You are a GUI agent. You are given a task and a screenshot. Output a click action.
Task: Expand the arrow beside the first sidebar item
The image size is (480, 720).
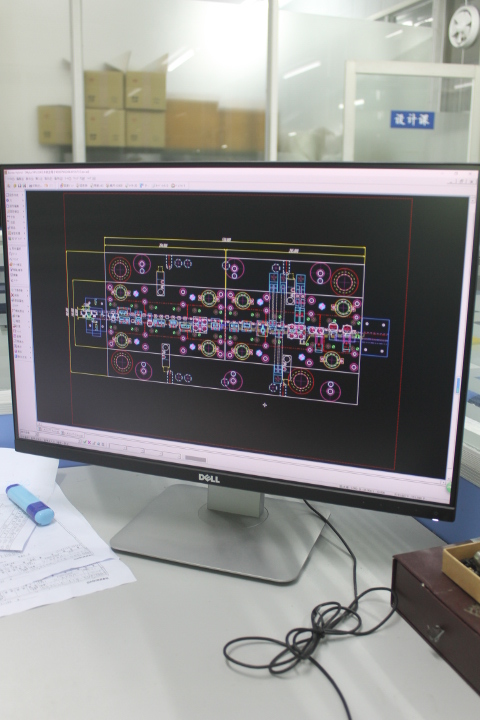(22, 195)
